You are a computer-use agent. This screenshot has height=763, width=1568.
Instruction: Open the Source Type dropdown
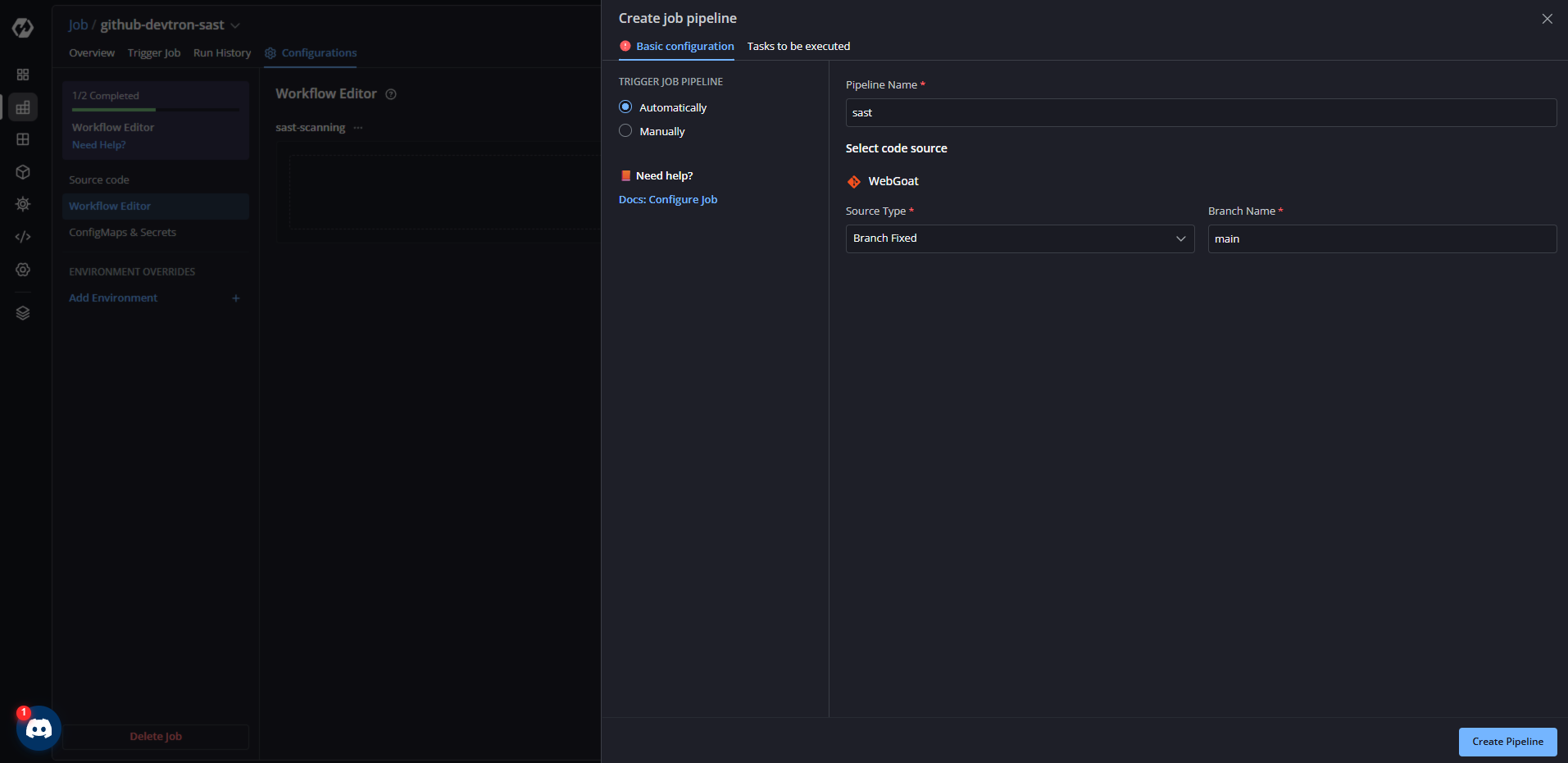click(x=1019, y=238)
